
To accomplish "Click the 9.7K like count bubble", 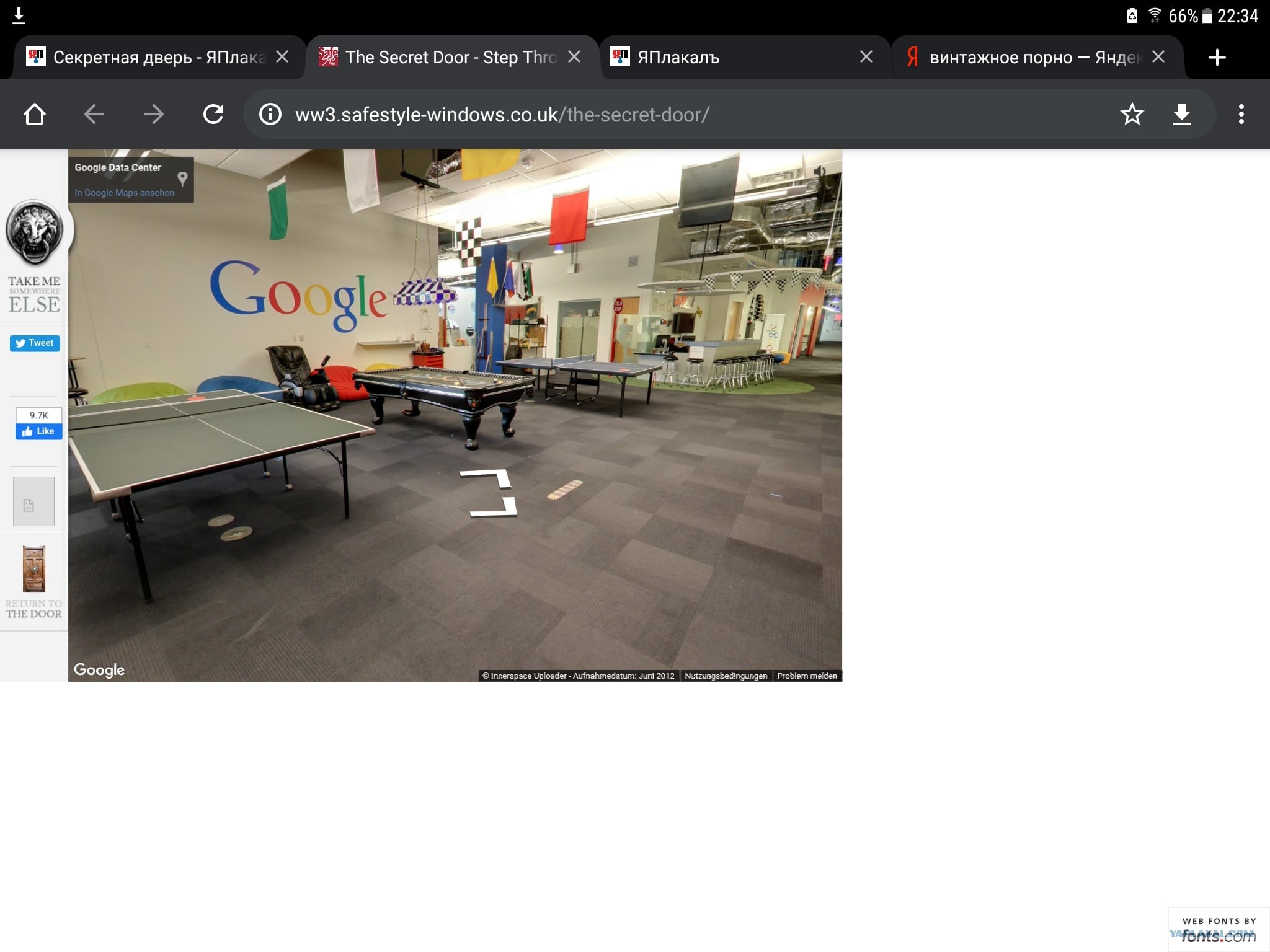I will (38, 415).
